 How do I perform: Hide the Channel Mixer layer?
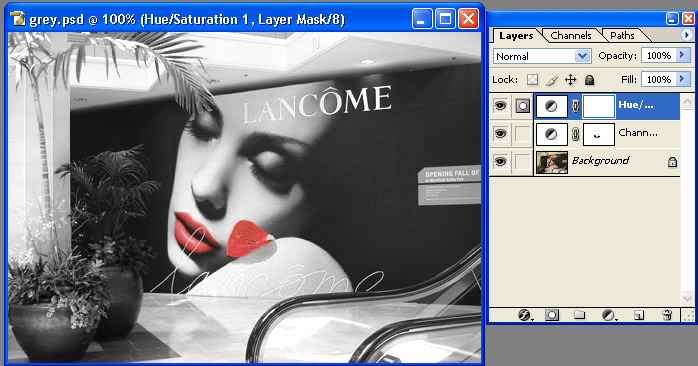(x=500, y=134)
